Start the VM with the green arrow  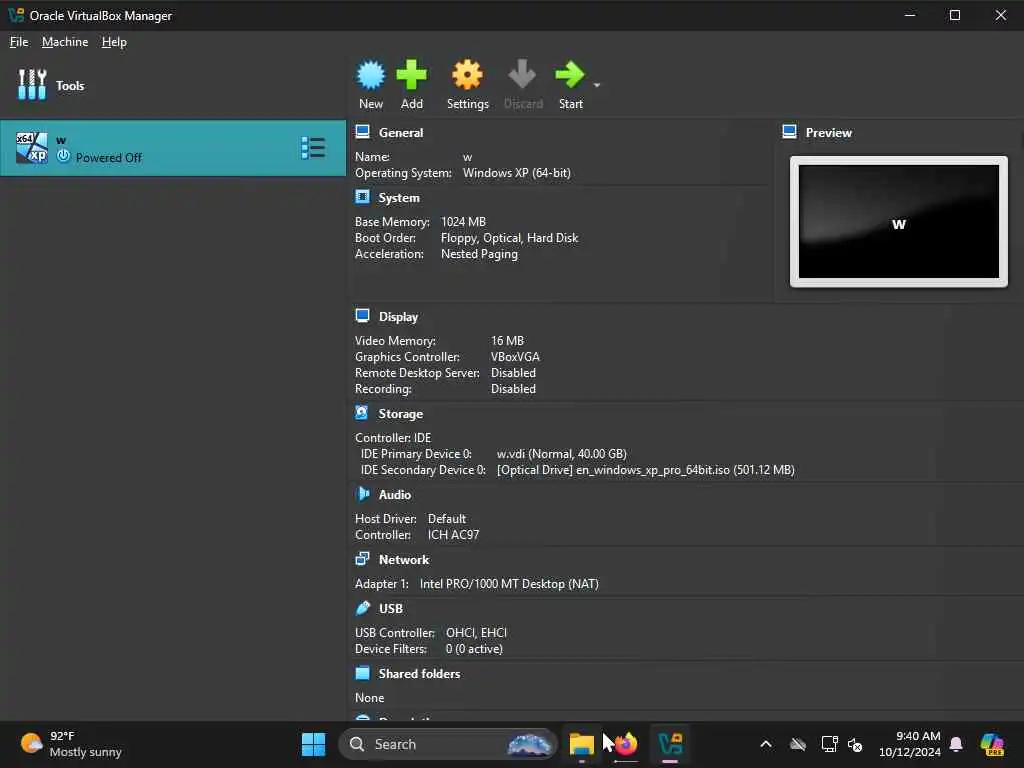[569, 75]
